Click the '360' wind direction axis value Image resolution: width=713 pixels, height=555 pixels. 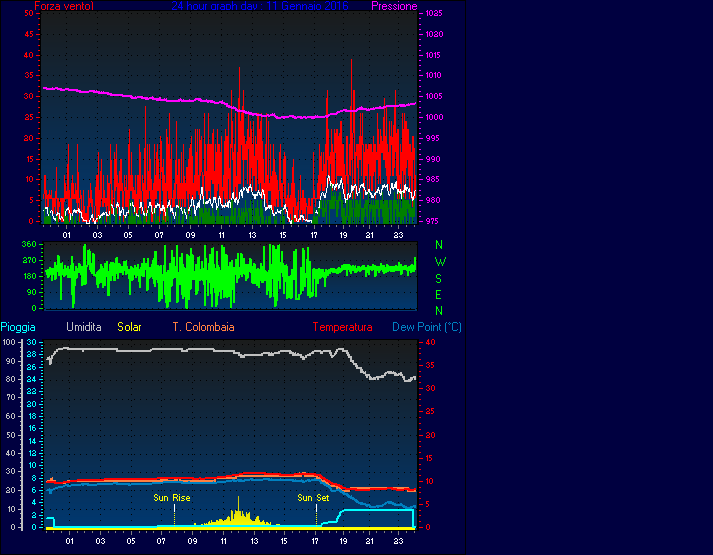(x=29, y=245)
